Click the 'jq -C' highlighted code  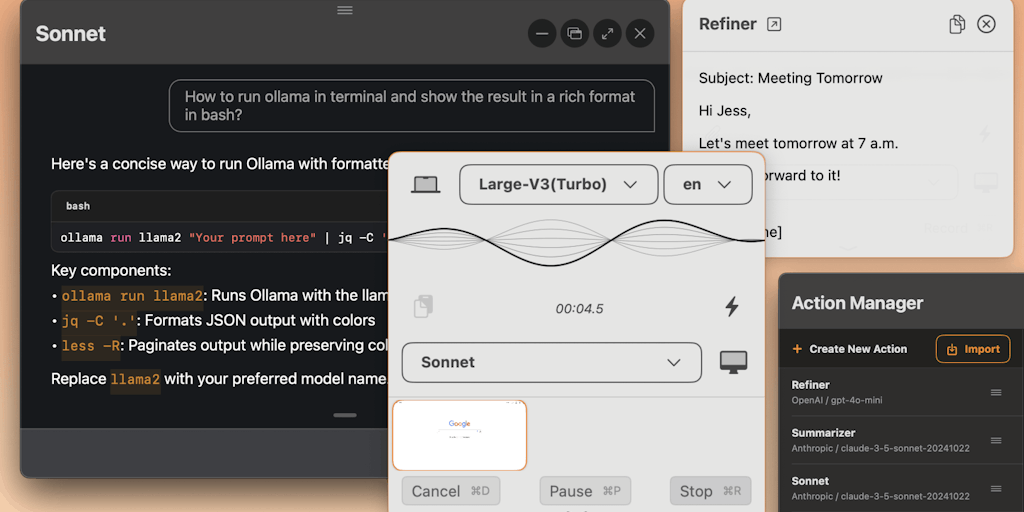pyautogui.click(x=100, y=321)
